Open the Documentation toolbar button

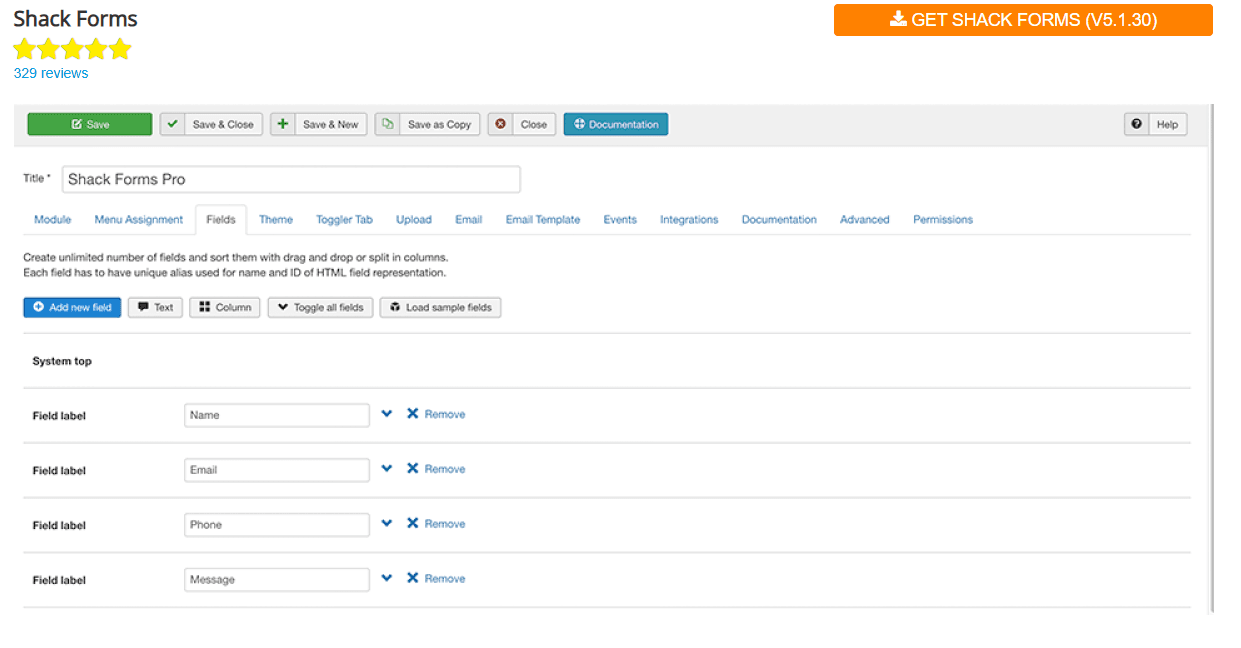click(615, 124)
